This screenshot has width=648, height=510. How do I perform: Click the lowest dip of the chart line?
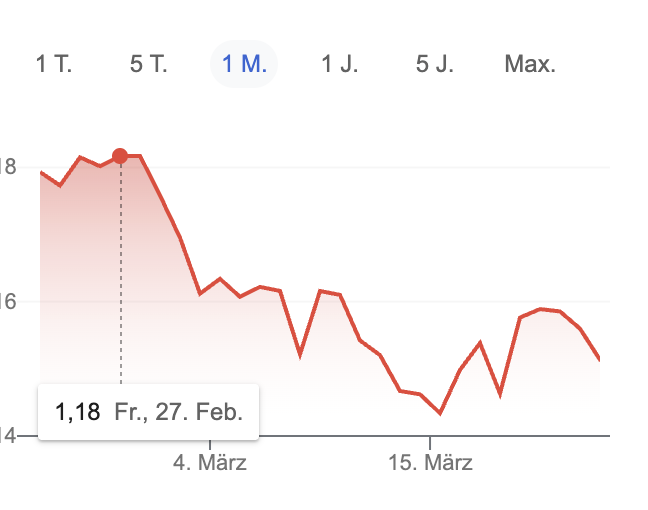[440, 413]
